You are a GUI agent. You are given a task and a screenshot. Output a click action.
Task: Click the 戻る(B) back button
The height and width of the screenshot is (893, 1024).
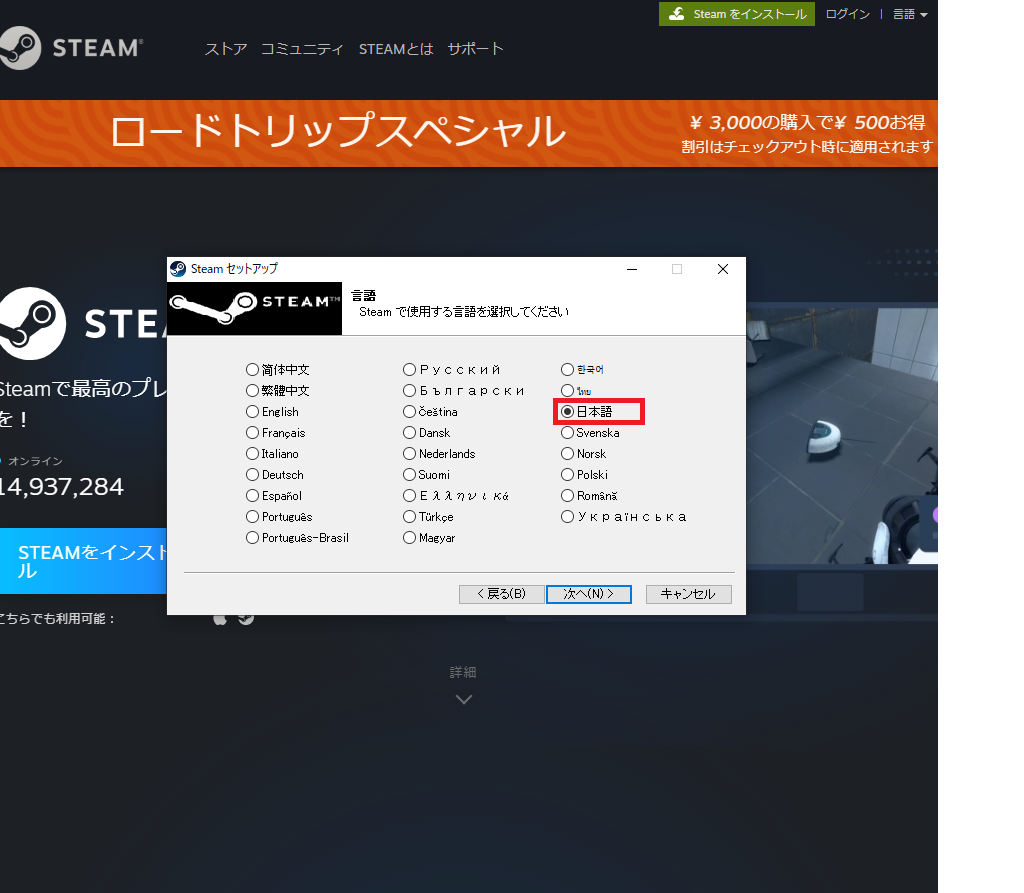pyautogui.click(x=501, y=594)
